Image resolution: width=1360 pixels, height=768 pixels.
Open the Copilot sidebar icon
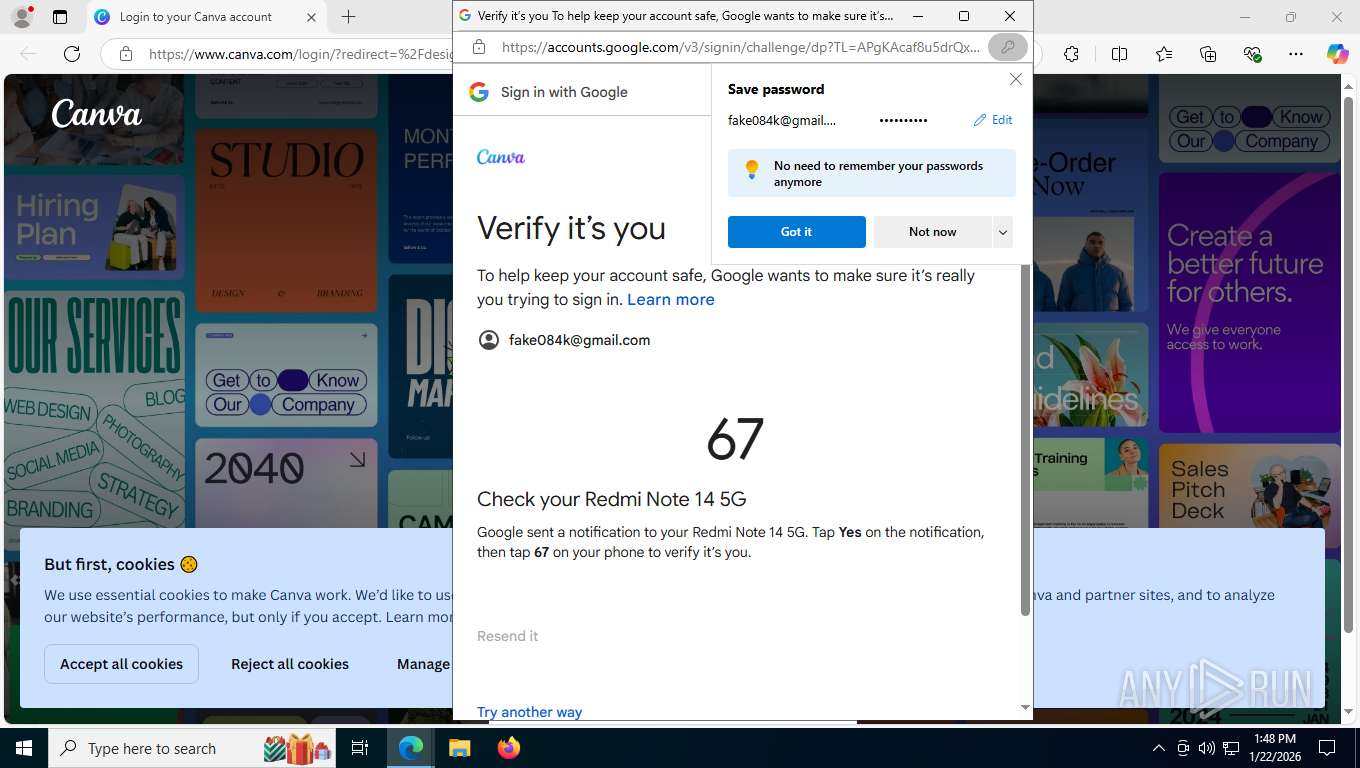click(x=1338, y=54)
